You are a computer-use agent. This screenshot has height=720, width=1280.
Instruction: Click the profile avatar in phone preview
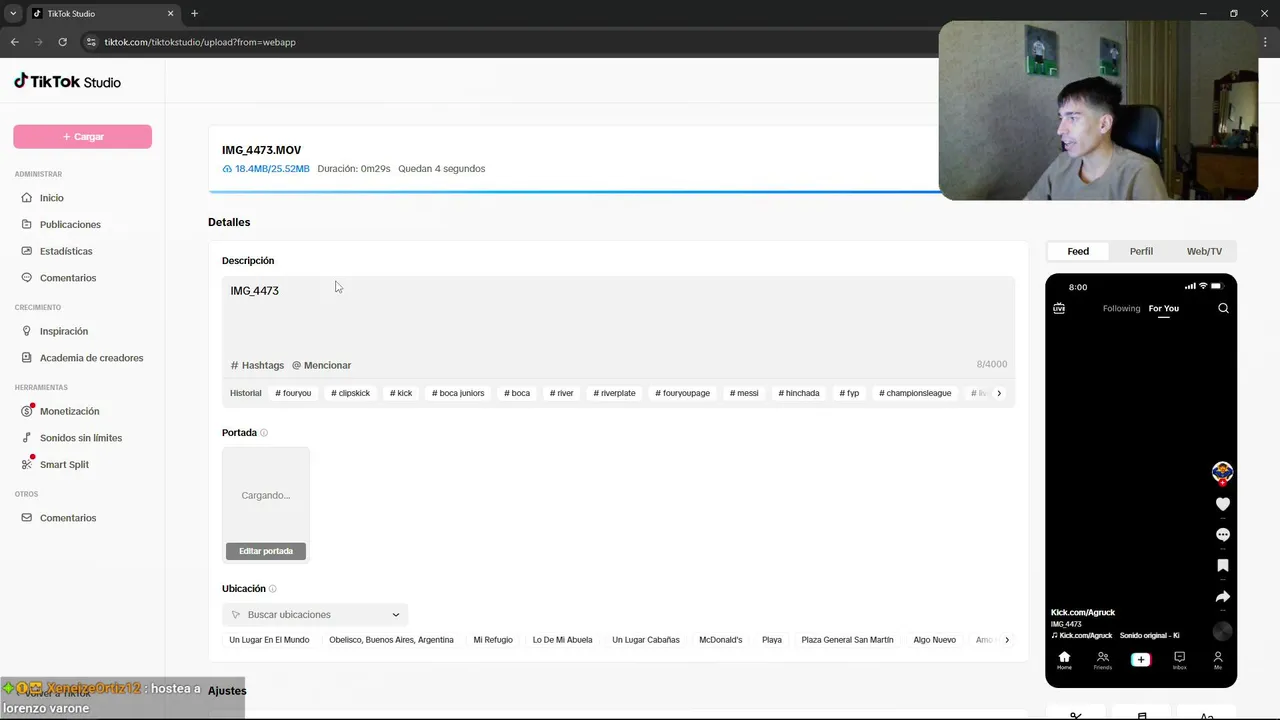[1222, 472]
